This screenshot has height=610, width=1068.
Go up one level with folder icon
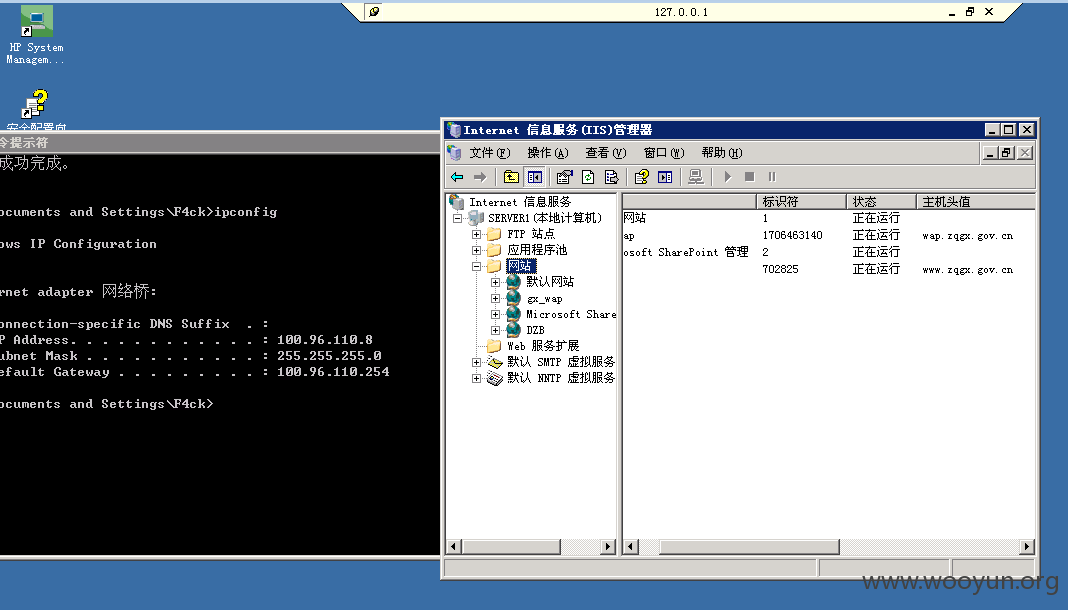tap(511, 177)
